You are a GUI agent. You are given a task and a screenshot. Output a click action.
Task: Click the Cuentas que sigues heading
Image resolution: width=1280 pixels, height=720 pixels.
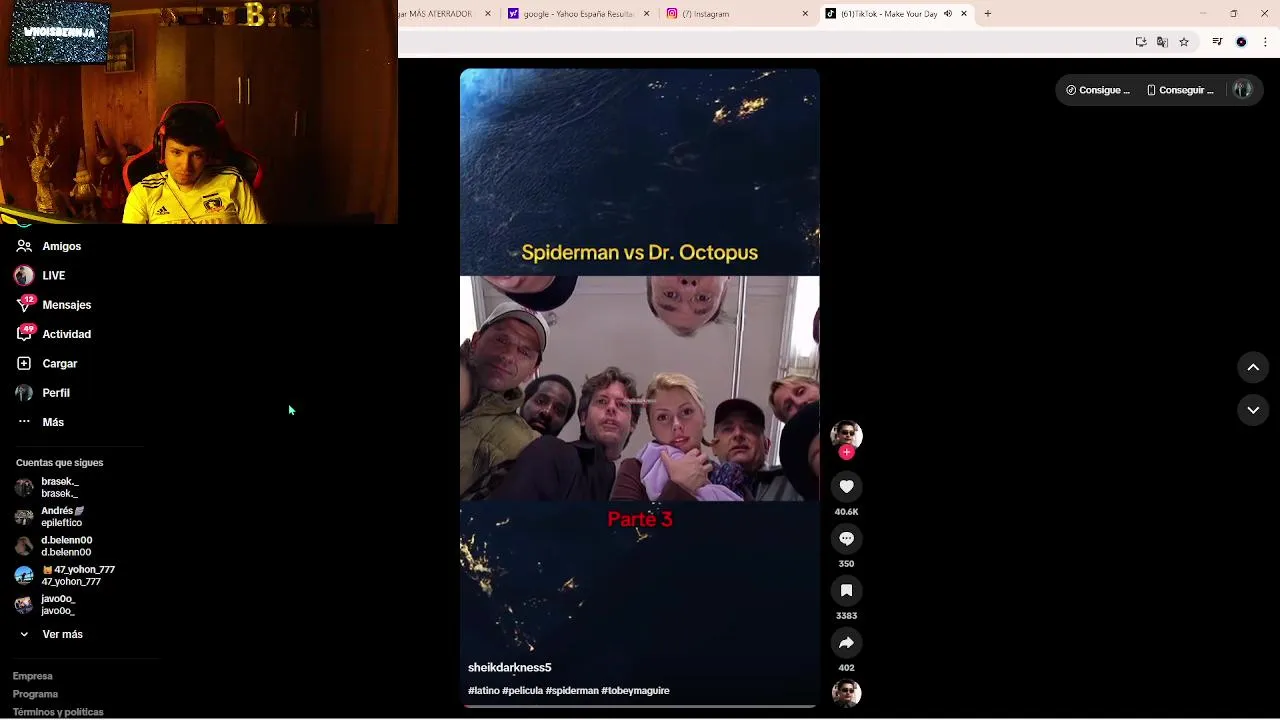59,463
